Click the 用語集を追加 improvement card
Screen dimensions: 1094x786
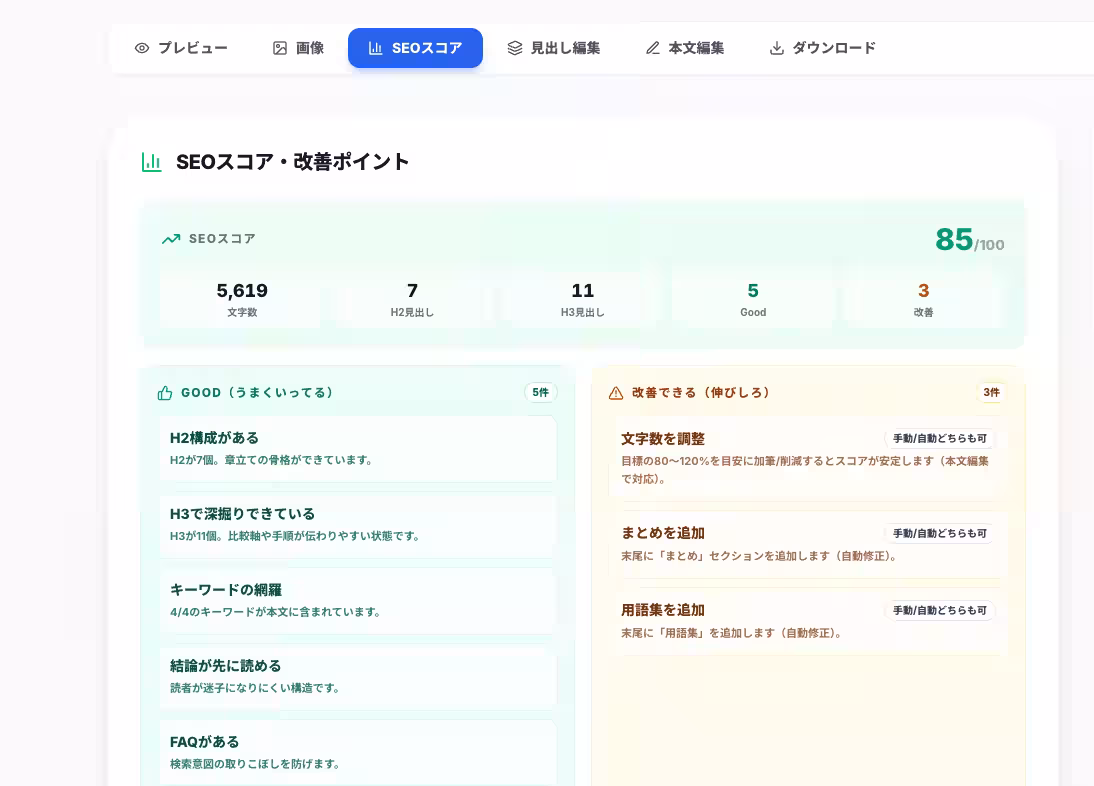(806, 620)
